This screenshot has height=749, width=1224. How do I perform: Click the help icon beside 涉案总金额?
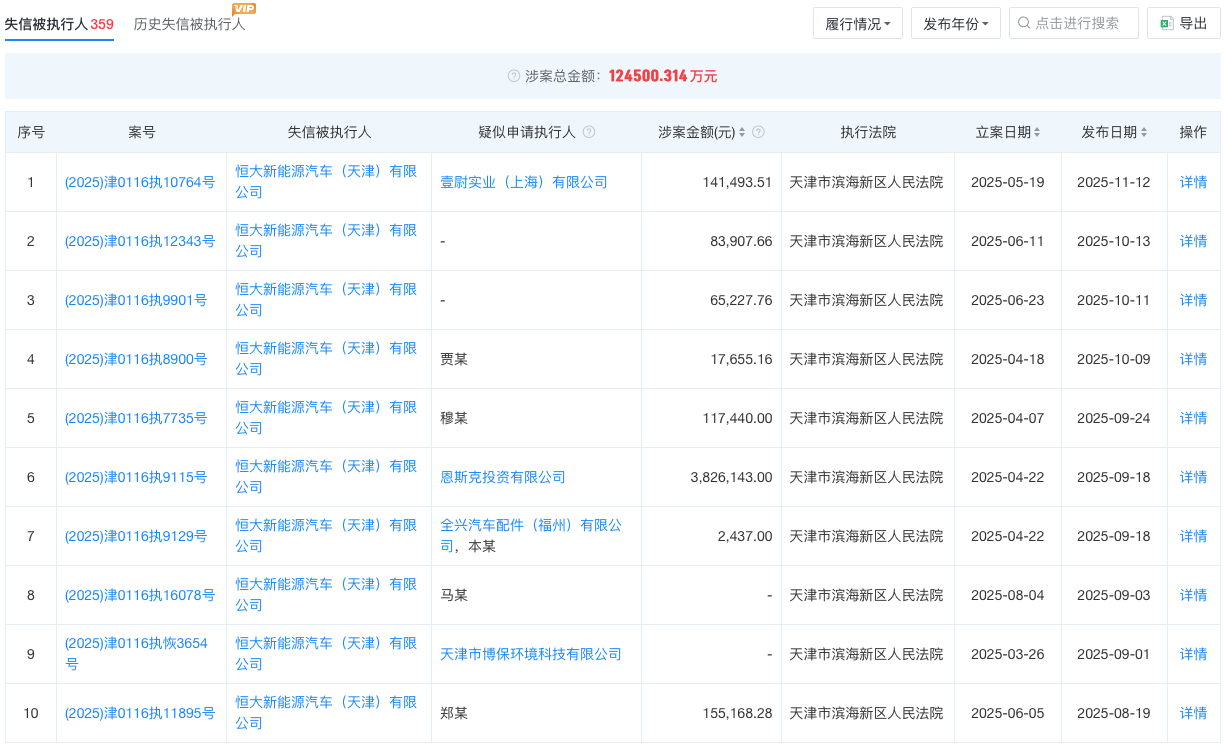tap(514, 76)
